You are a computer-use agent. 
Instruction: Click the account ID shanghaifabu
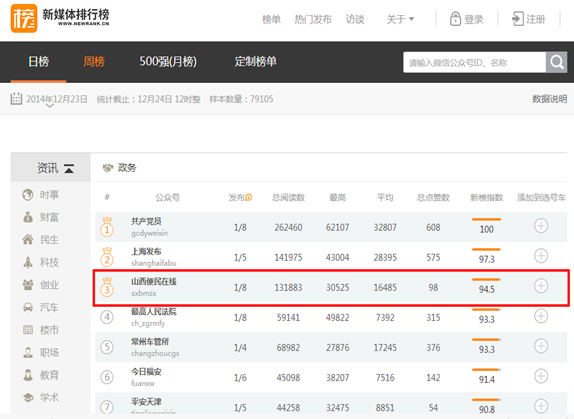click(x=154, y=263)
